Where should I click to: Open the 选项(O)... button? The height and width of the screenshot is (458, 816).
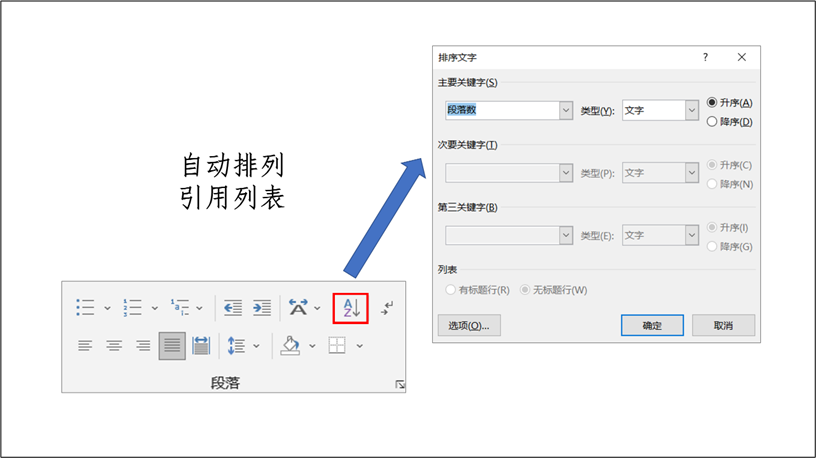(469, 326)
